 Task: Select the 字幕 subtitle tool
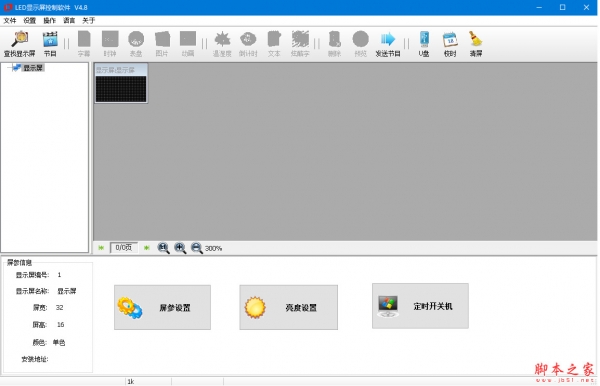click(x=84, y=44)
